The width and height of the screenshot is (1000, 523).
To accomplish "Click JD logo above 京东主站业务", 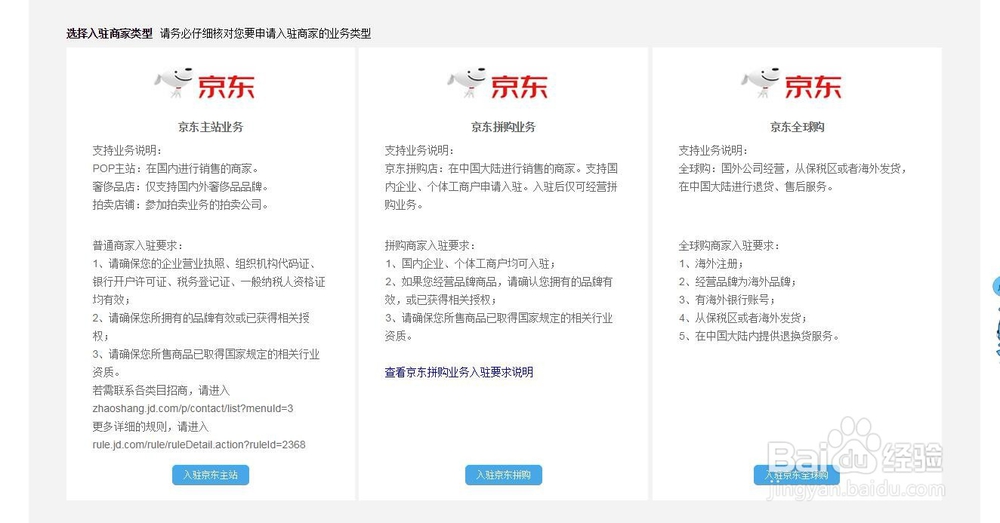I will (x=205, y=84).
